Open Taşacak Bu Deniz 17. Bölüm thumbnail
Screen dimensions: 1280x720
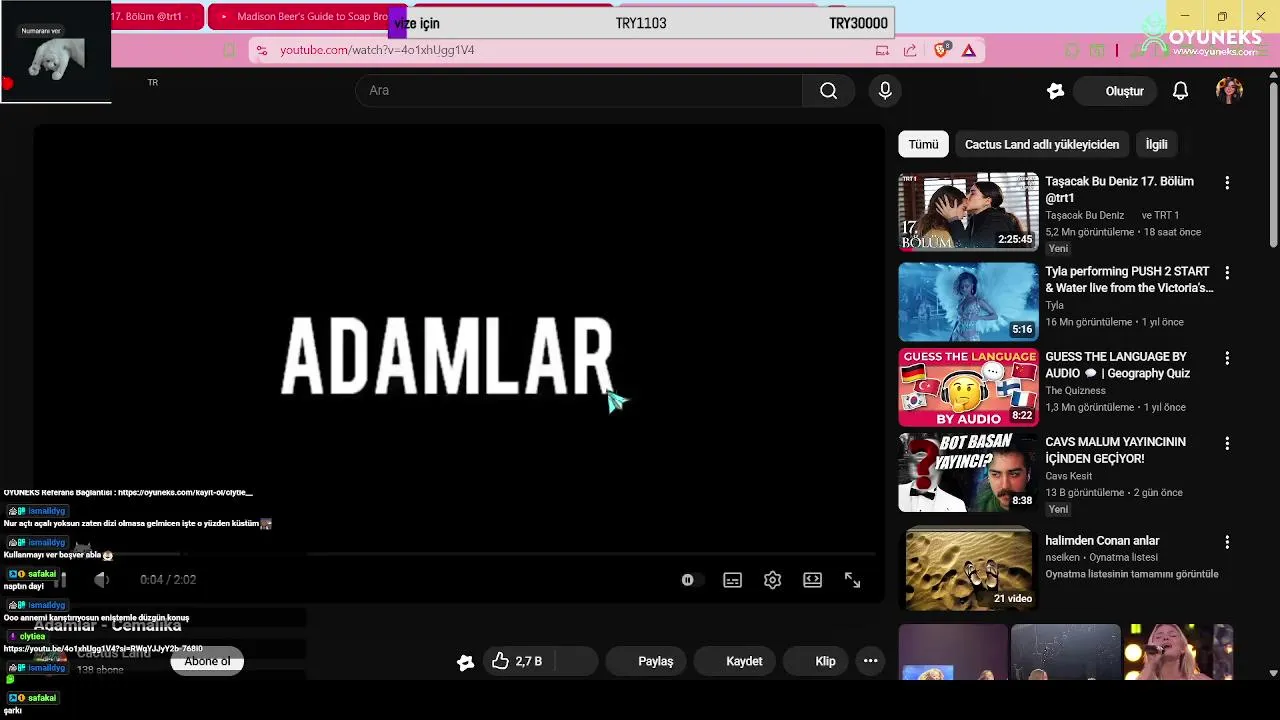(968, 212)
